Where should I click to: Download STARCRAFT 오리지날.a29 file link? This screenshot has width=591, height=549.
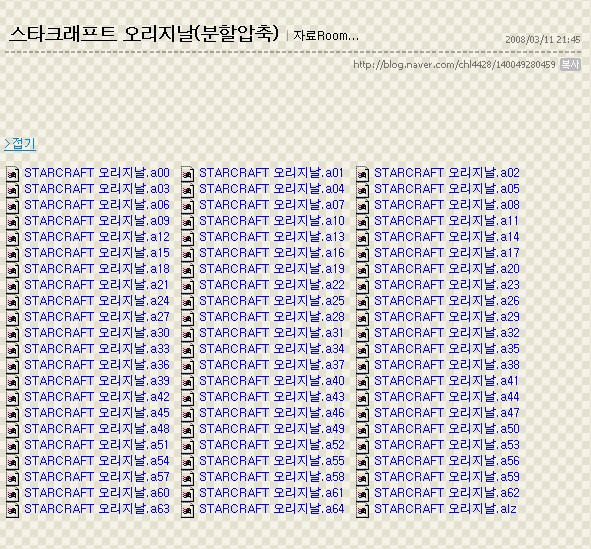447,317
